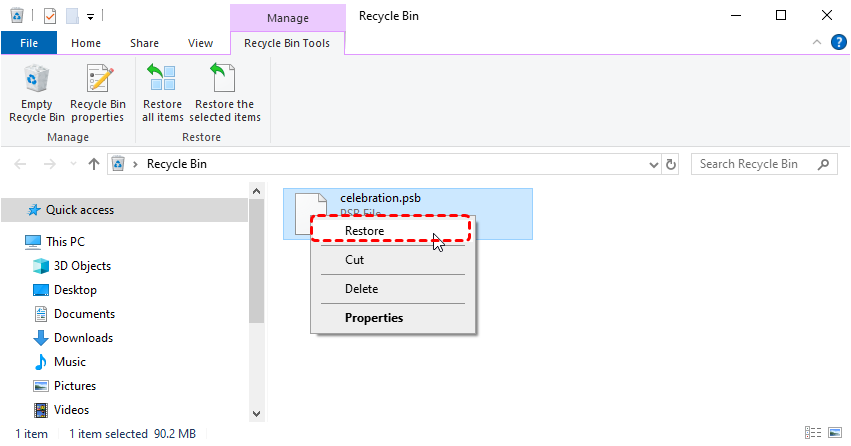Open the View ribbon tab

coord(200,43)
